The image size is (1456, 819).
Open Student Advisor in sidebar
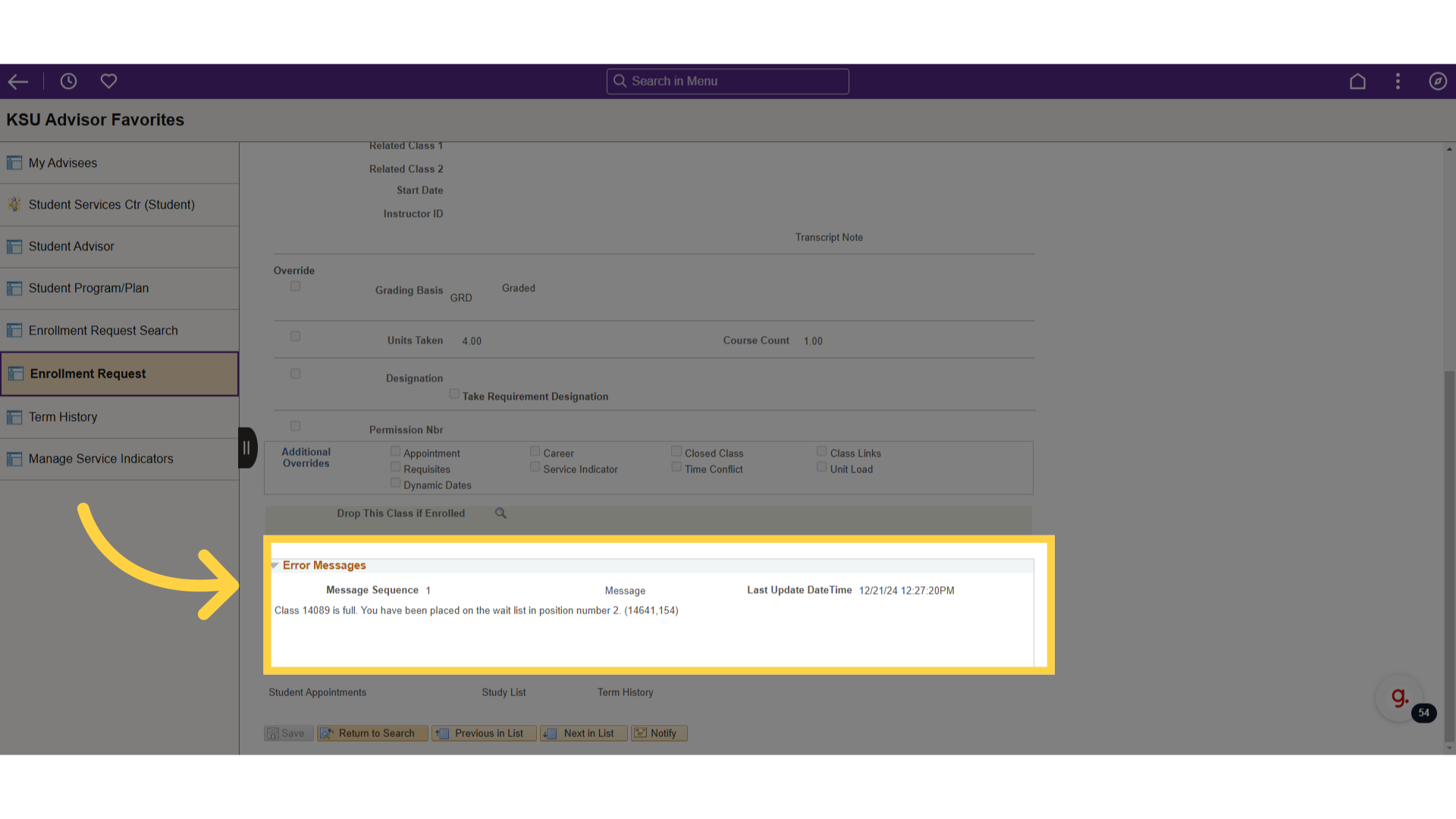click(x=119, y=246)
